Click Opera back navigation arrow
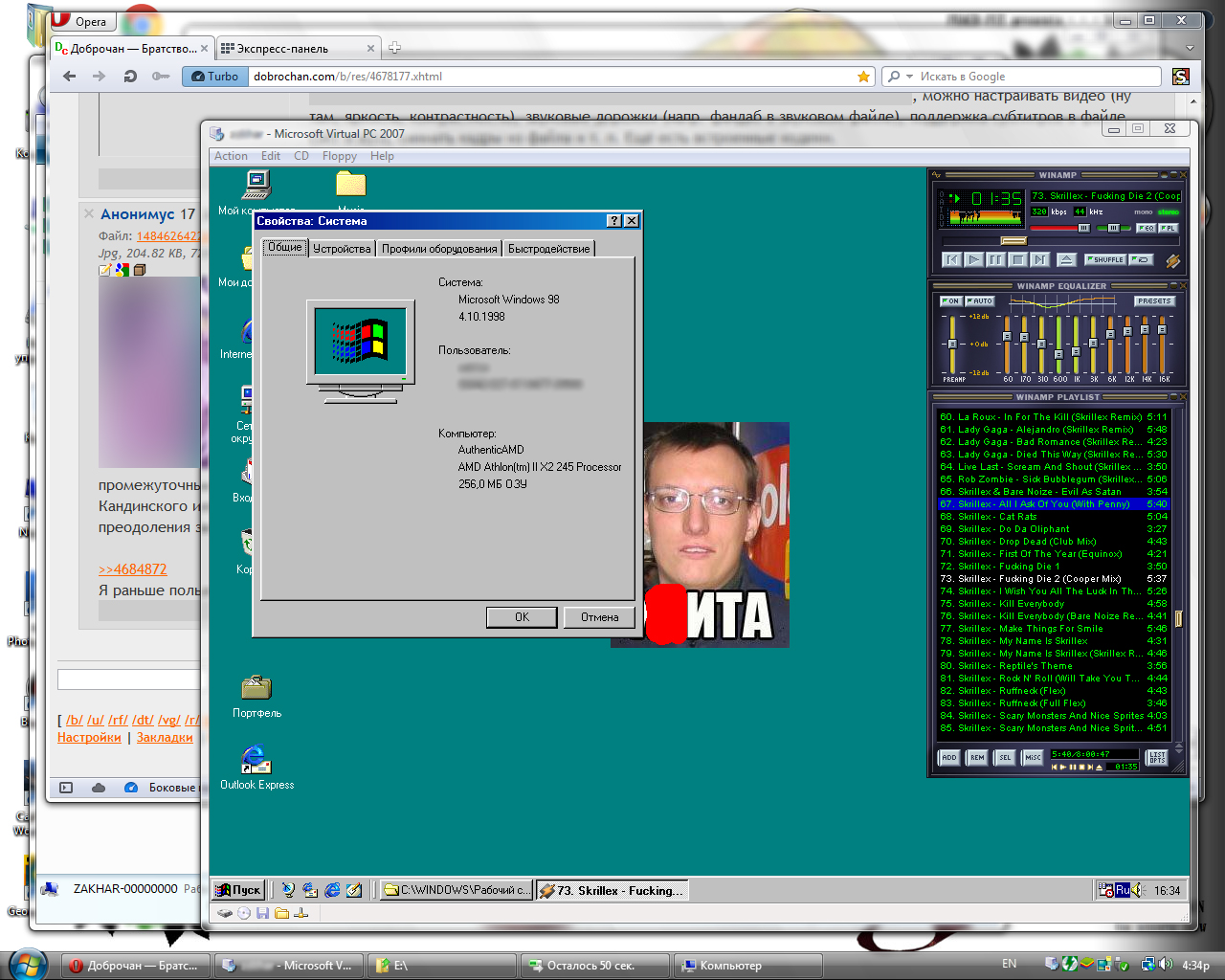The height and width of the screenshot is (980, 1225). click(x=69, y=77)
